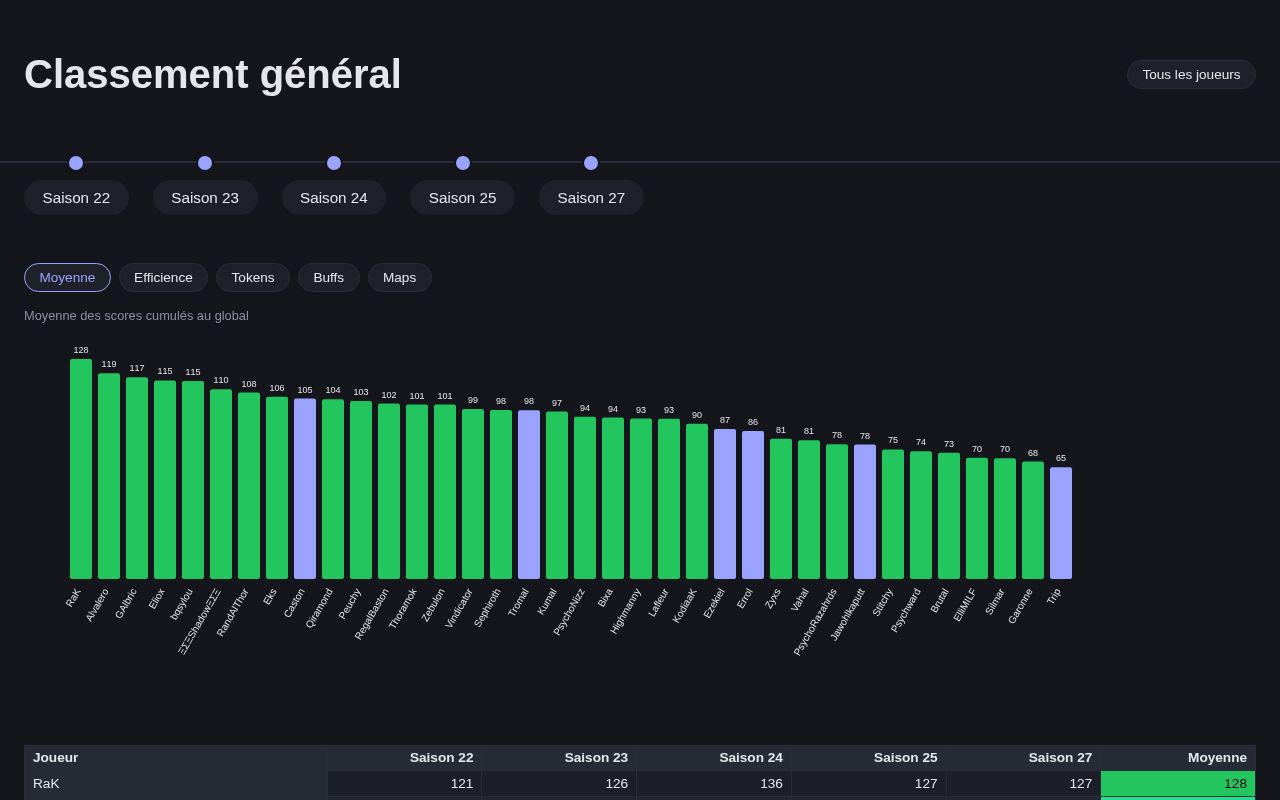Image resolution: width=1280 pixels, height=800 pixels.
Task: Click the Kodiaak bar in the chart
Action: (x=697, y=502)
